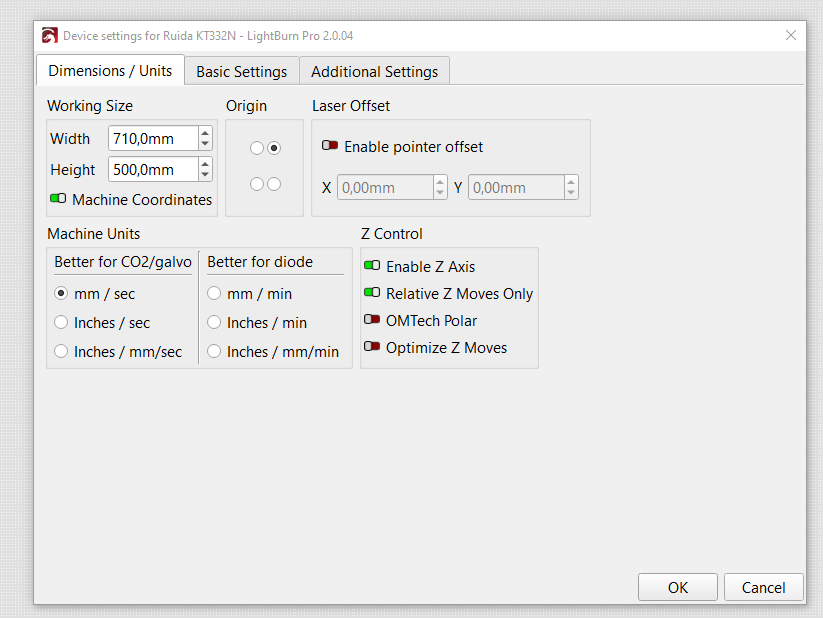Image resolution: width=823 pixels, height=618 pixels.
Task: Switch to the Basic Settings tab
Action: (241, 71)
